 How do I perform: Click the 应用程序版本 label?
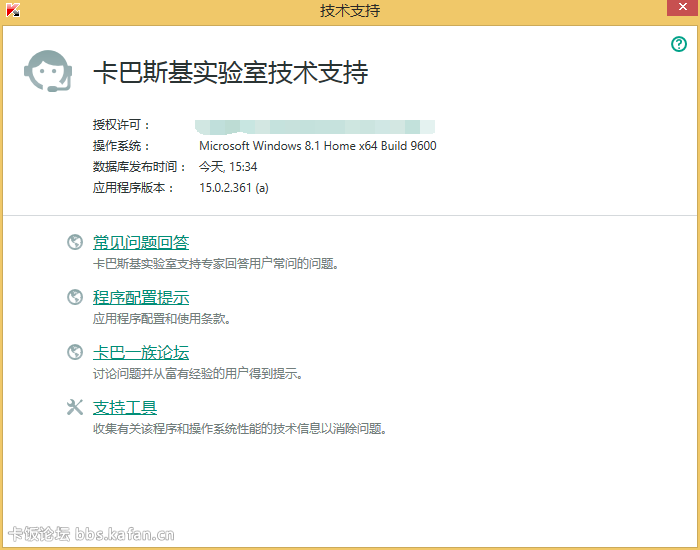click(133, 188)
